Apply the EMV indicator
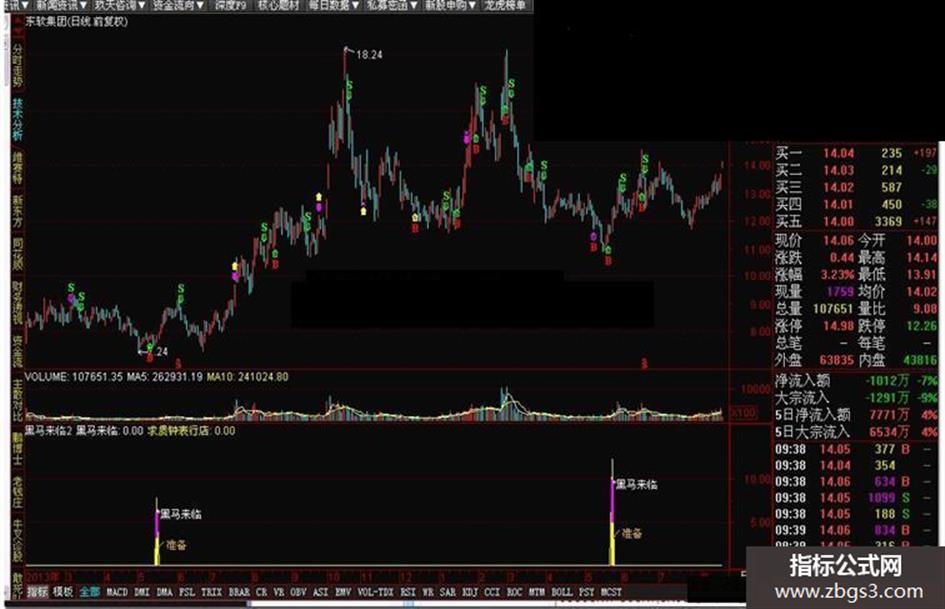Screen dimensions: 945x609 (343, 592)
